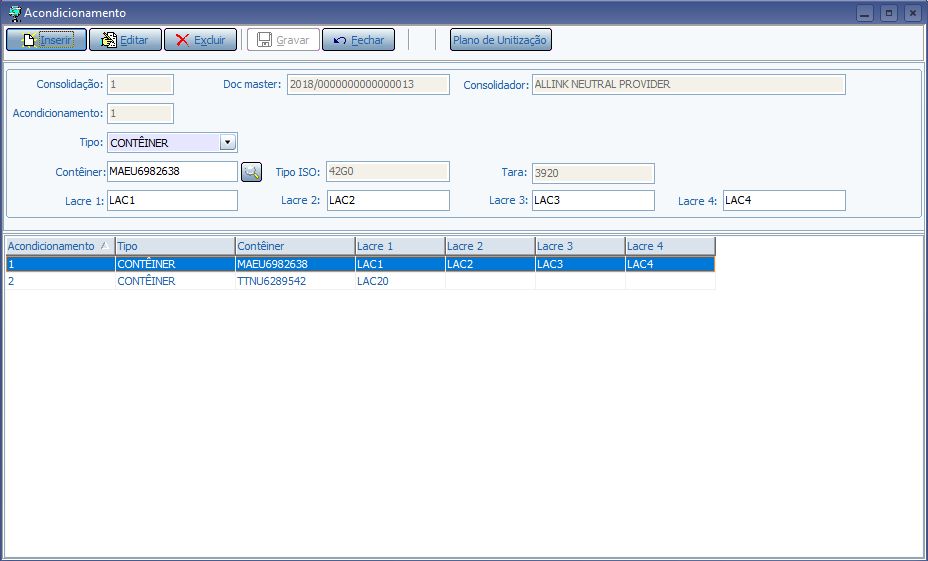Screen dimensions: 928x561
Task: Click the Acondicionamento number field
Action: pos(140,114)
